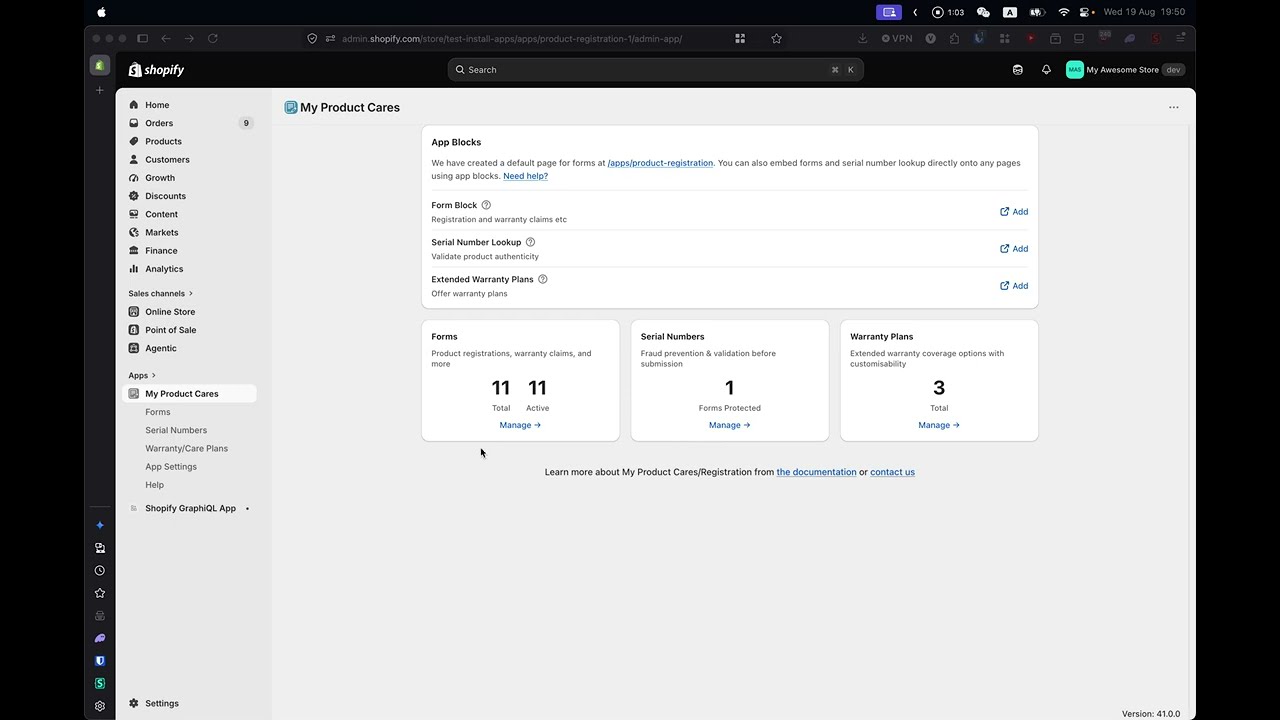Open the history clock icon in left rail
This screenshot has height=720, width=1280.
click(x=99, y=570)
